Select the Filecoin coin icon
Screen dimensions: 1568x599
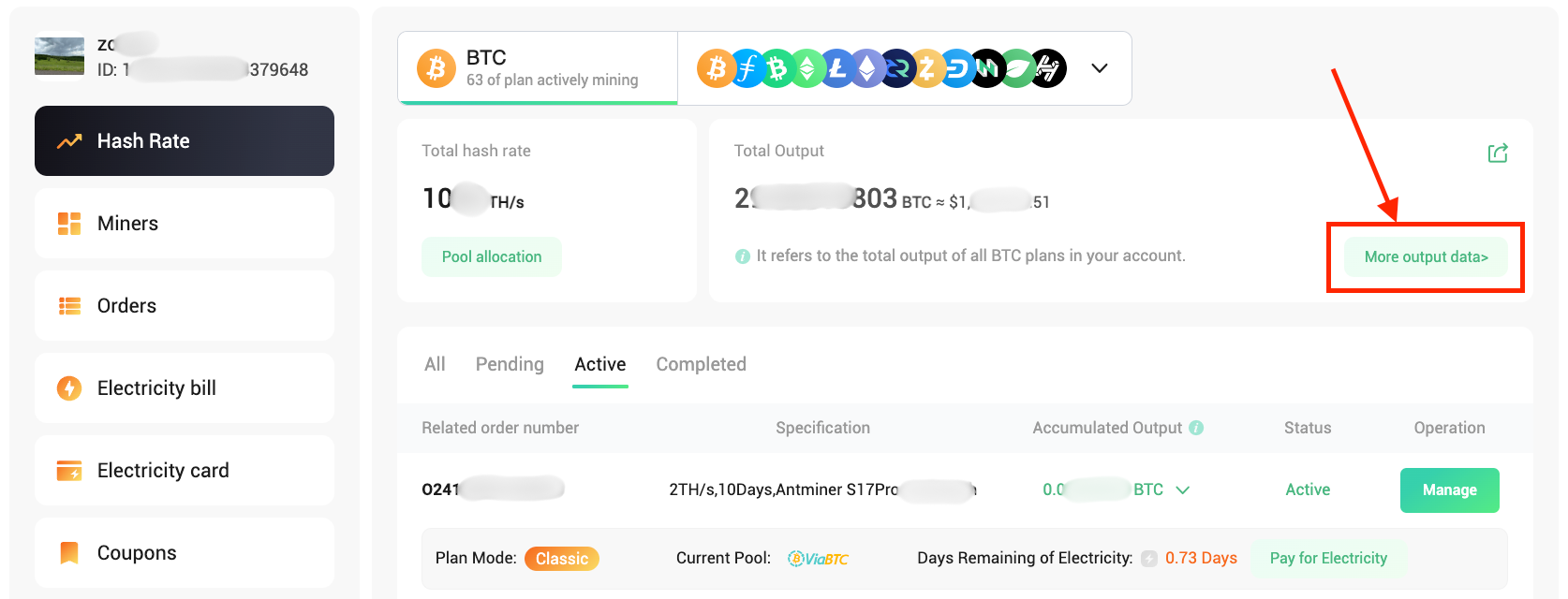[x=747, y=68]
